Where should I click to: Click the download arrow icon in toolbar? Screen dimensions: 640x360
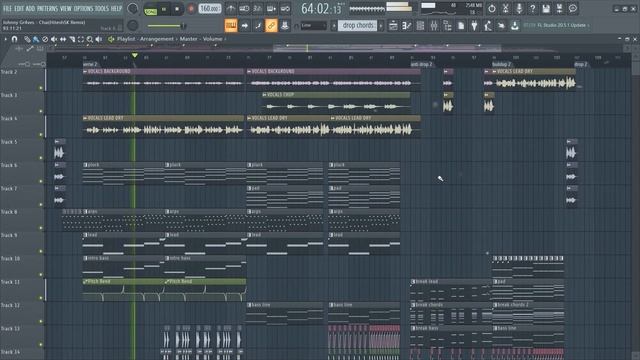tap(515, 26)
